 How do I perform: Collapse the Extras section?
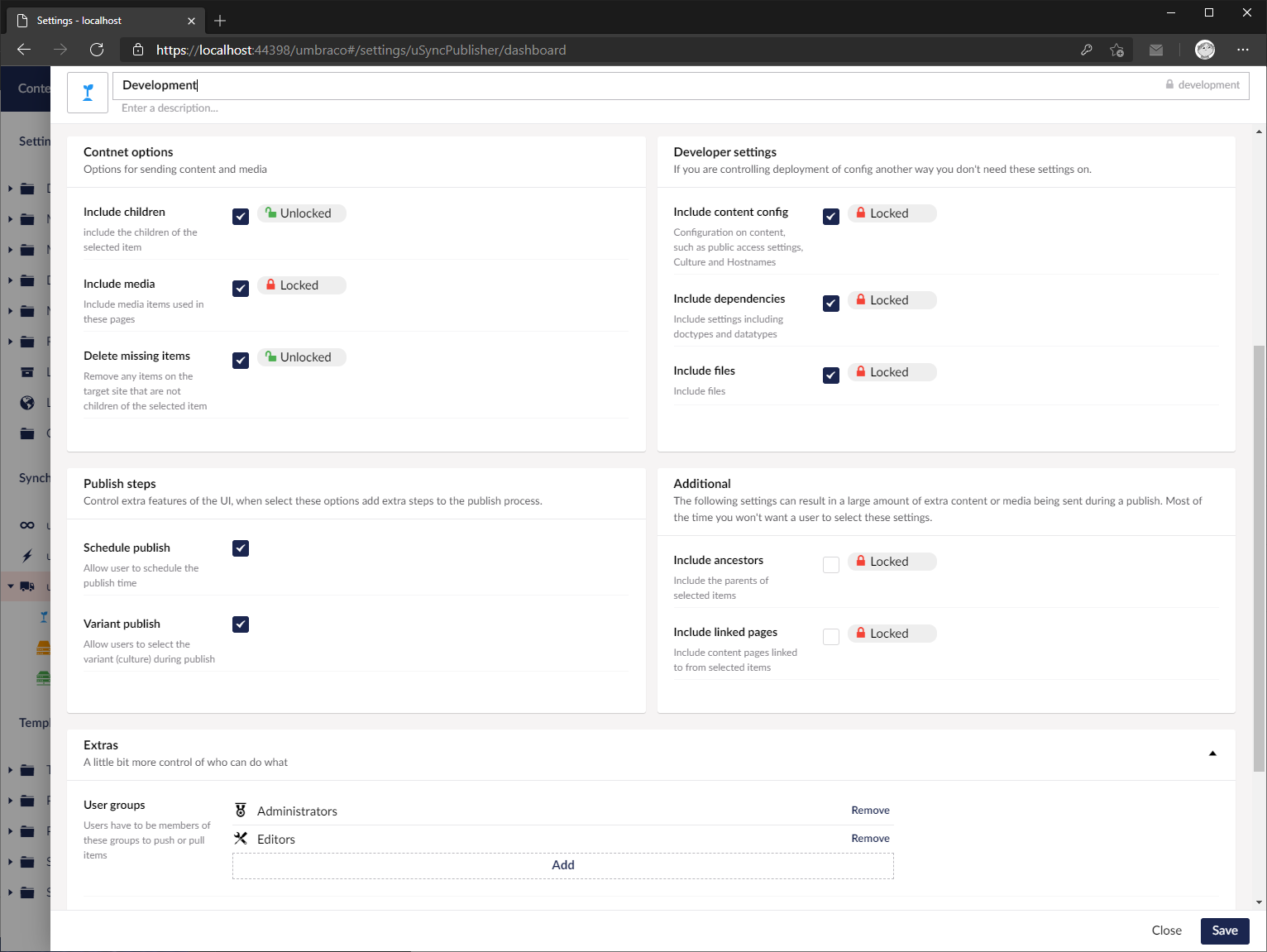pos(1212,753)
